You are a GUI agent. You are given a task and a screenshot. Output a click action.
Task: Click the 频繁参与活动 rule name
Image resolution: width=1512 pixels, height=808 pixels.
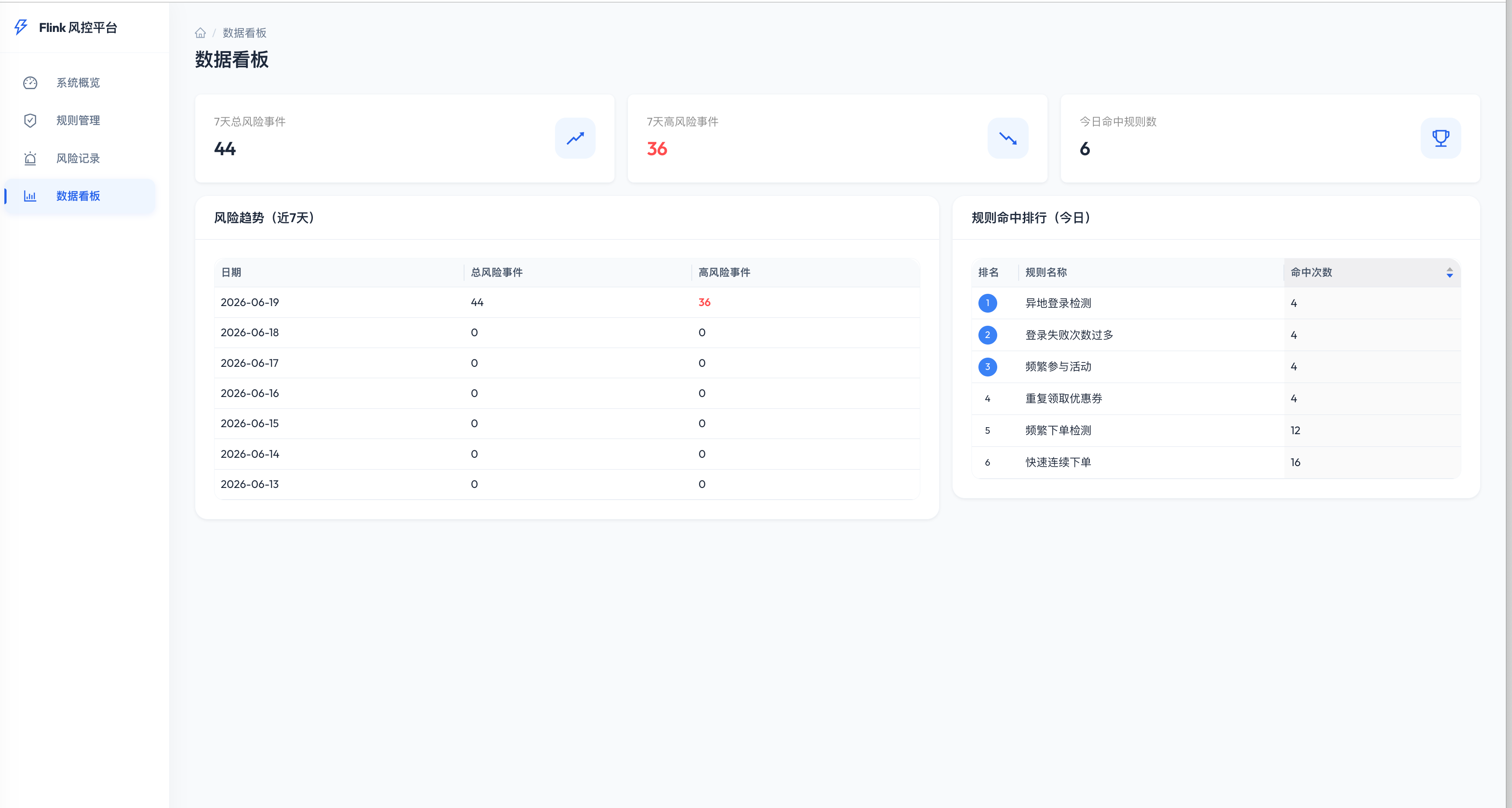point(1058,366)
